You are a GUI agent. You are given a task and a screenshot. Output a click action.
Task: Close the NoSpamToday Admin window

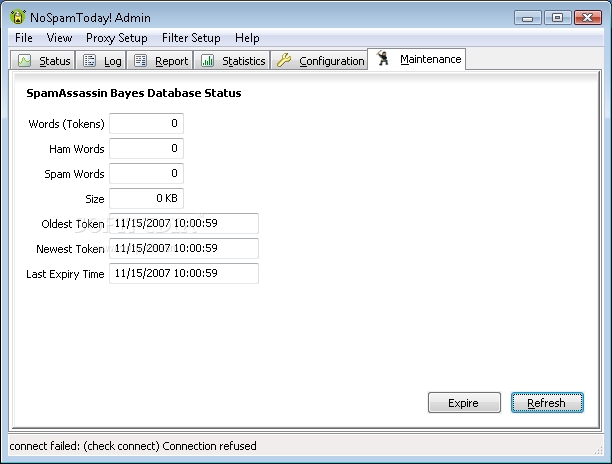(x=587, y=18)
